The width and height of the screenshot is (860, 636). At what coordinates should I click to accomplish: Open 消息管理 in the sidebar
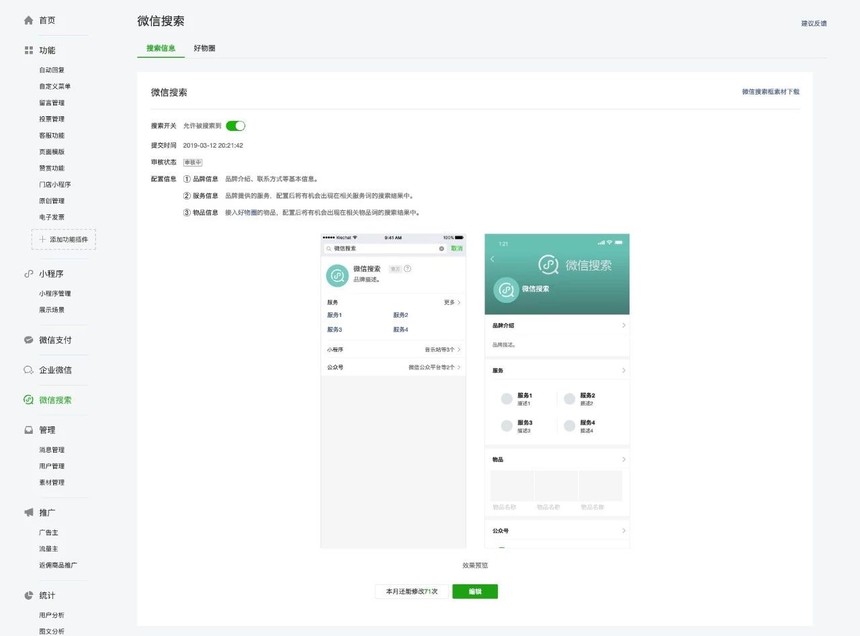[52, 450]
